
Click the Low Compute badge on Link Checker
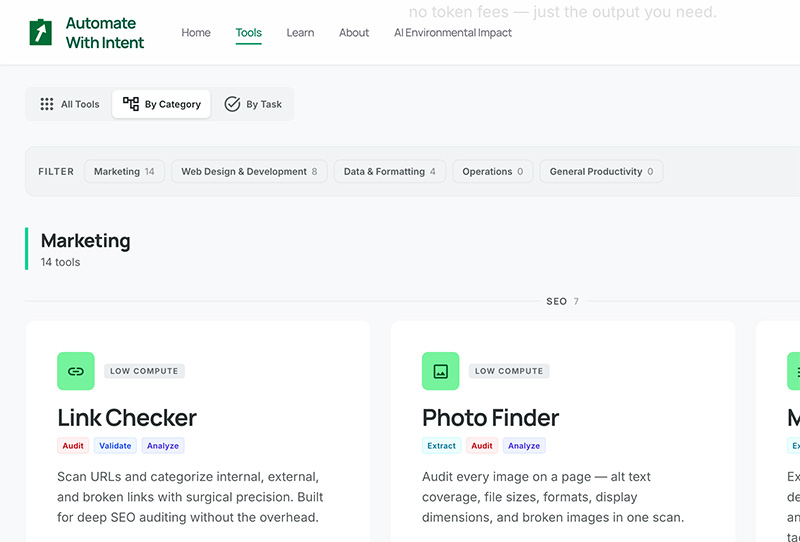point(144,371)
